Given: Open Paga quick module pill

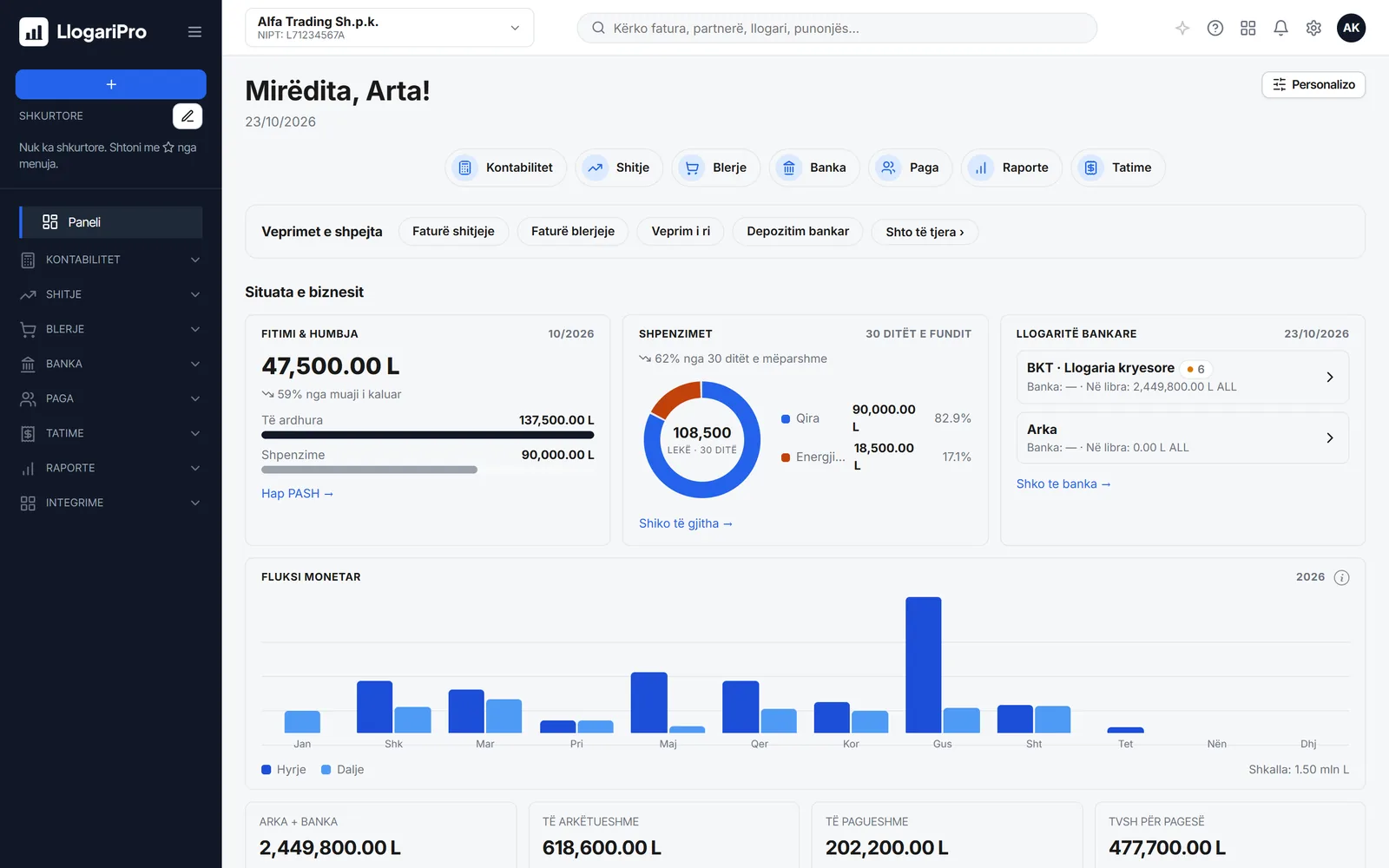Looking at the screenshot, I should click(911, 168).
